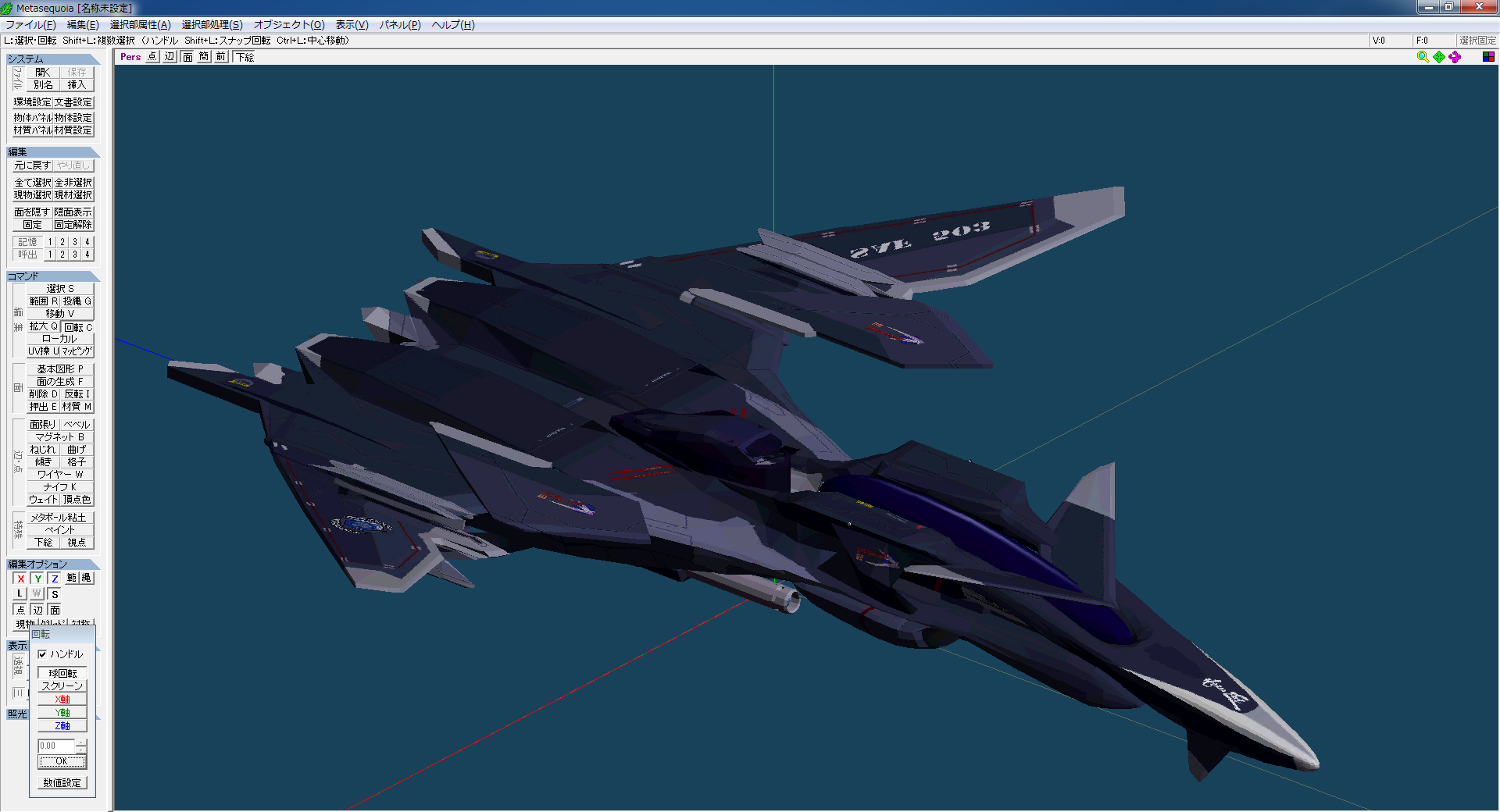Image resolution: width=1500 pixels, height=812 pixels.
Task: Click the 全て選択 select all button
Action: (x=33, y=183)
